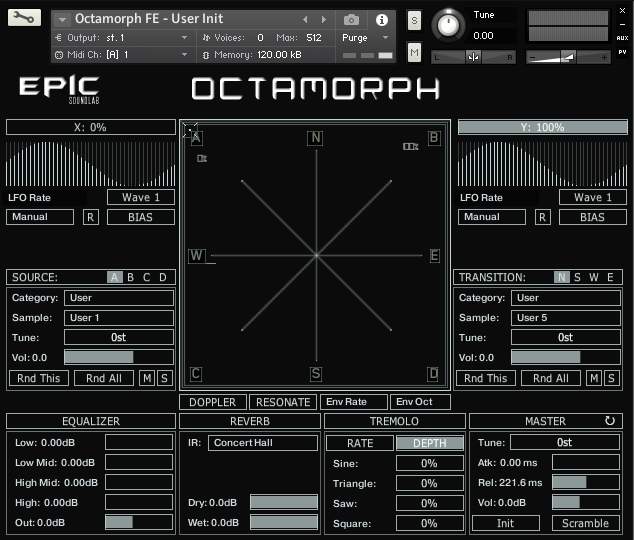Toggle the DOPPLER effect
The height and width of the screenshot is (540, 634).
(213, 402)
